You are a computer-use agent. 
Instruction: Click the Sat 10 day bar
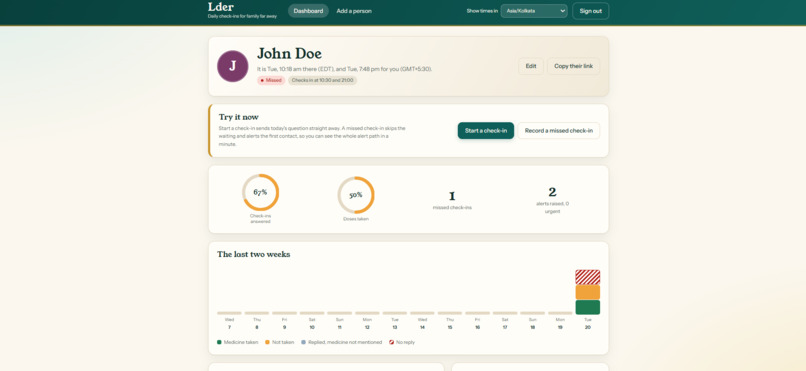point(312,313)
